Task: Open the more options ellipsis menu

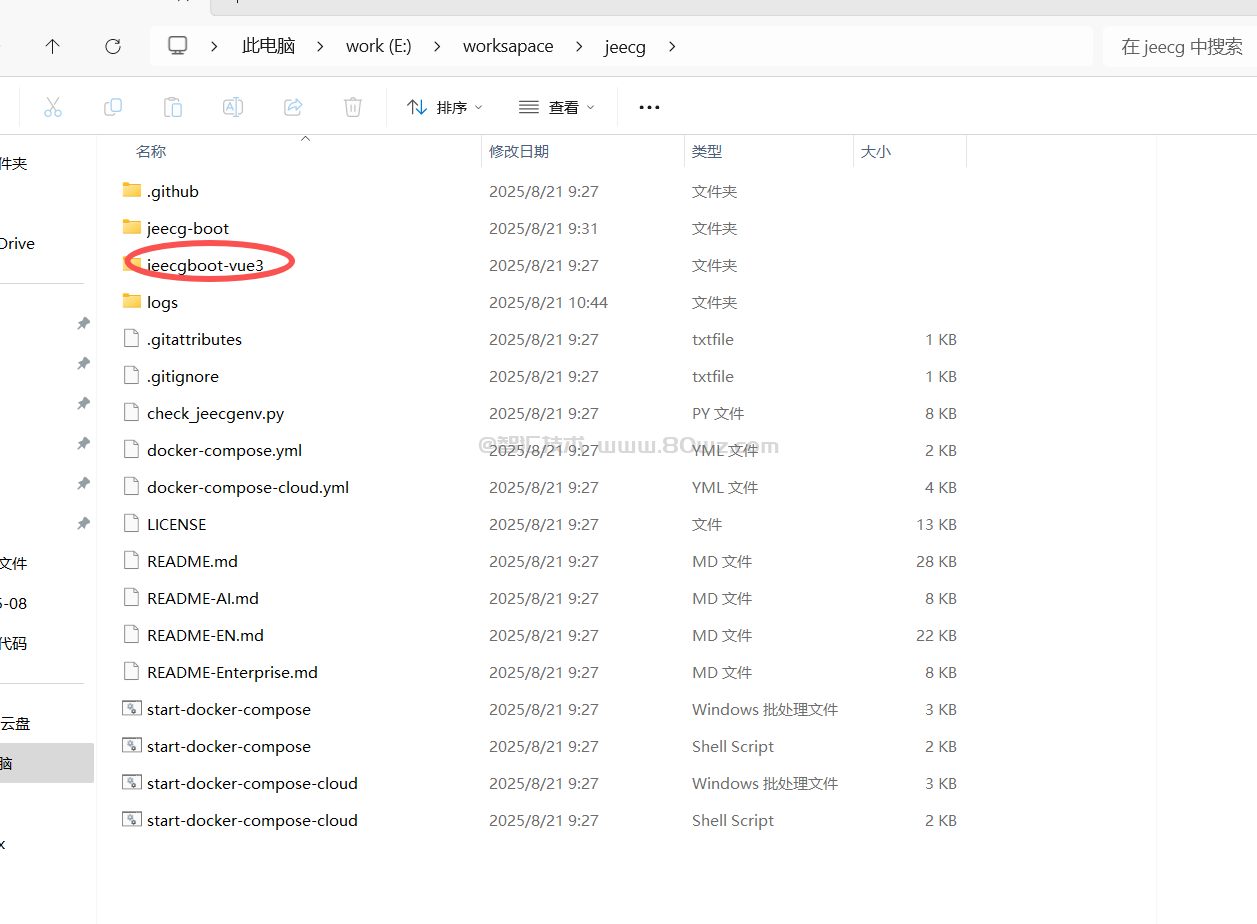Action: (x=649, y=107)
